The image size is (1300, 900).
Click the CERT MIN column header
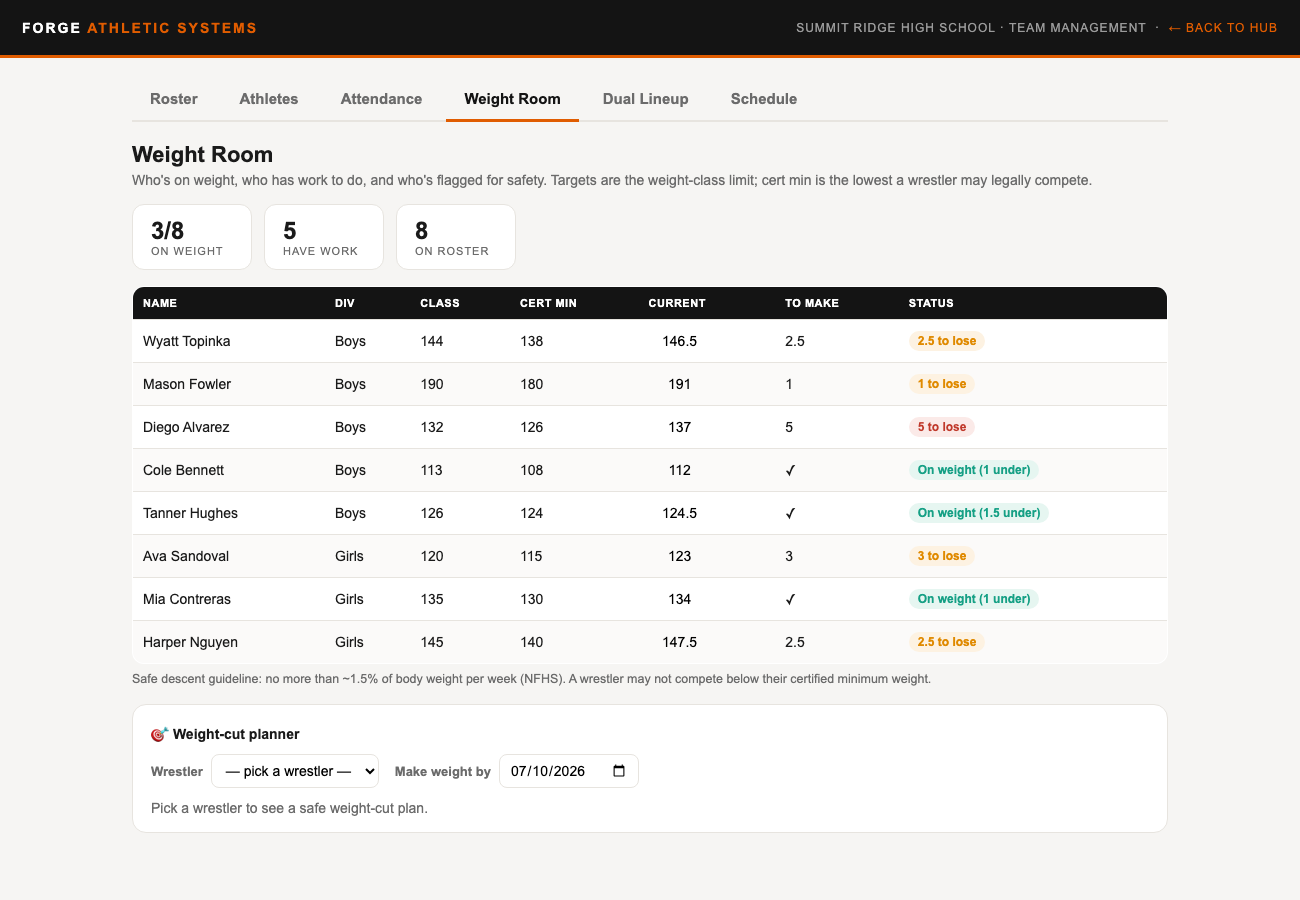[548, 303]
